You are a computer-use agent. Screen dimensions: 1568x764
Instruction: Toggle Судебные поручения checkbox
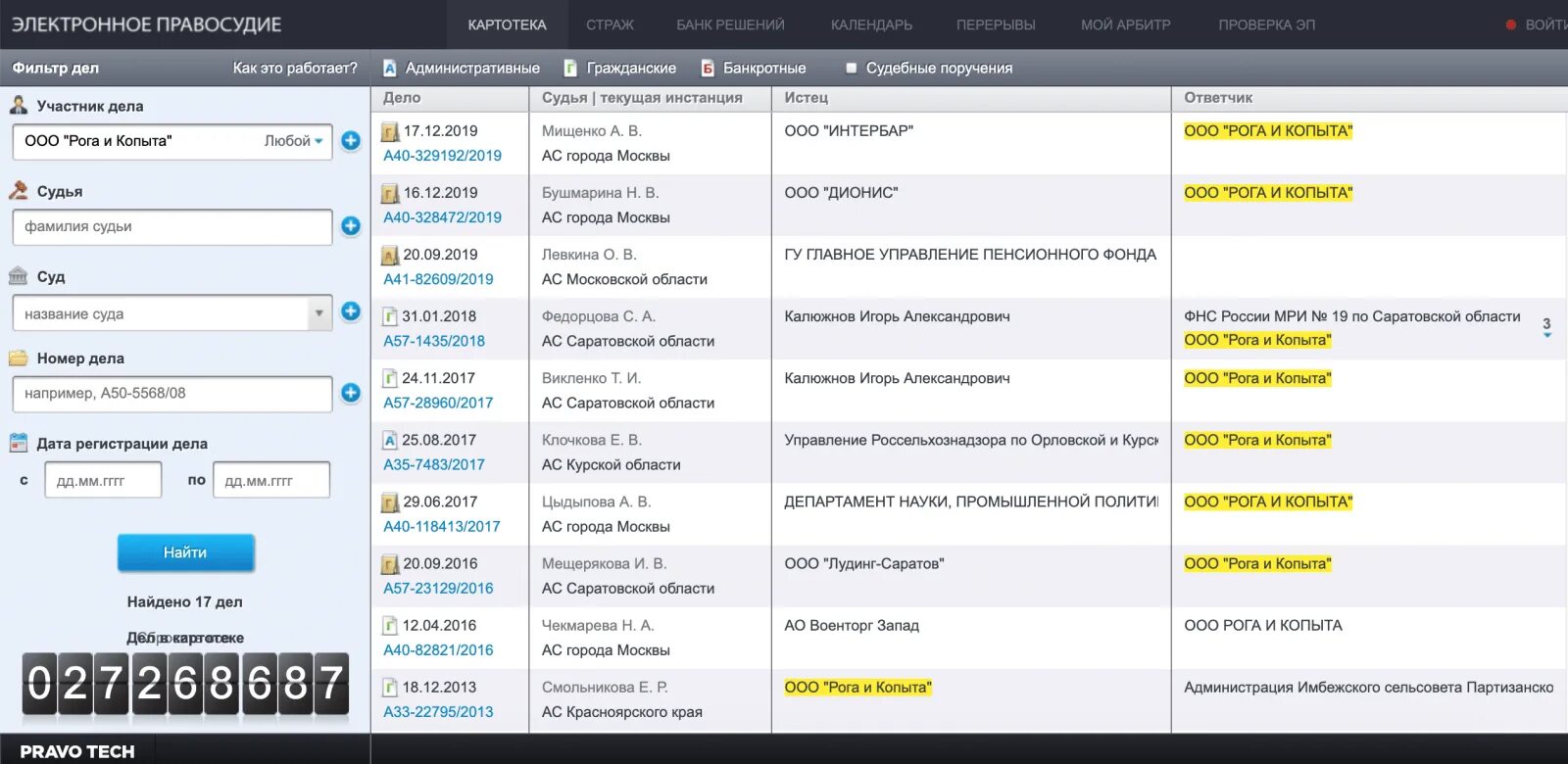click(x=851, y=68)
